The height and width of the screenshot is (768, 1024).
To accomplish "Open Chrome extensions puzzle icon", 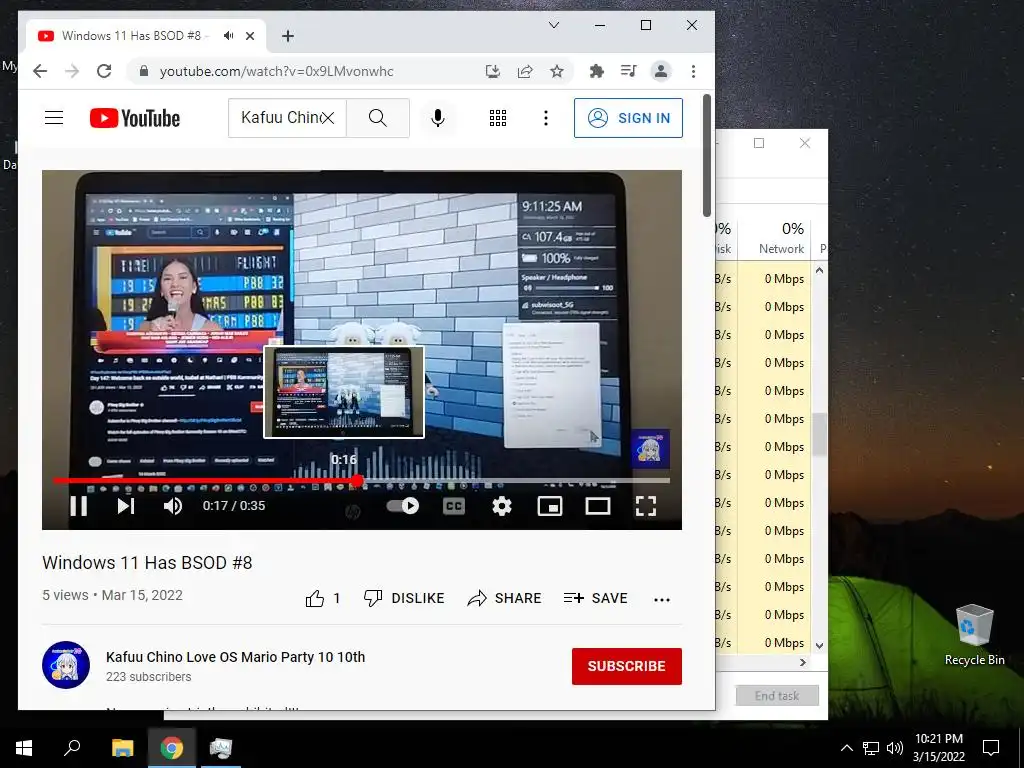I will click(596, 71).
